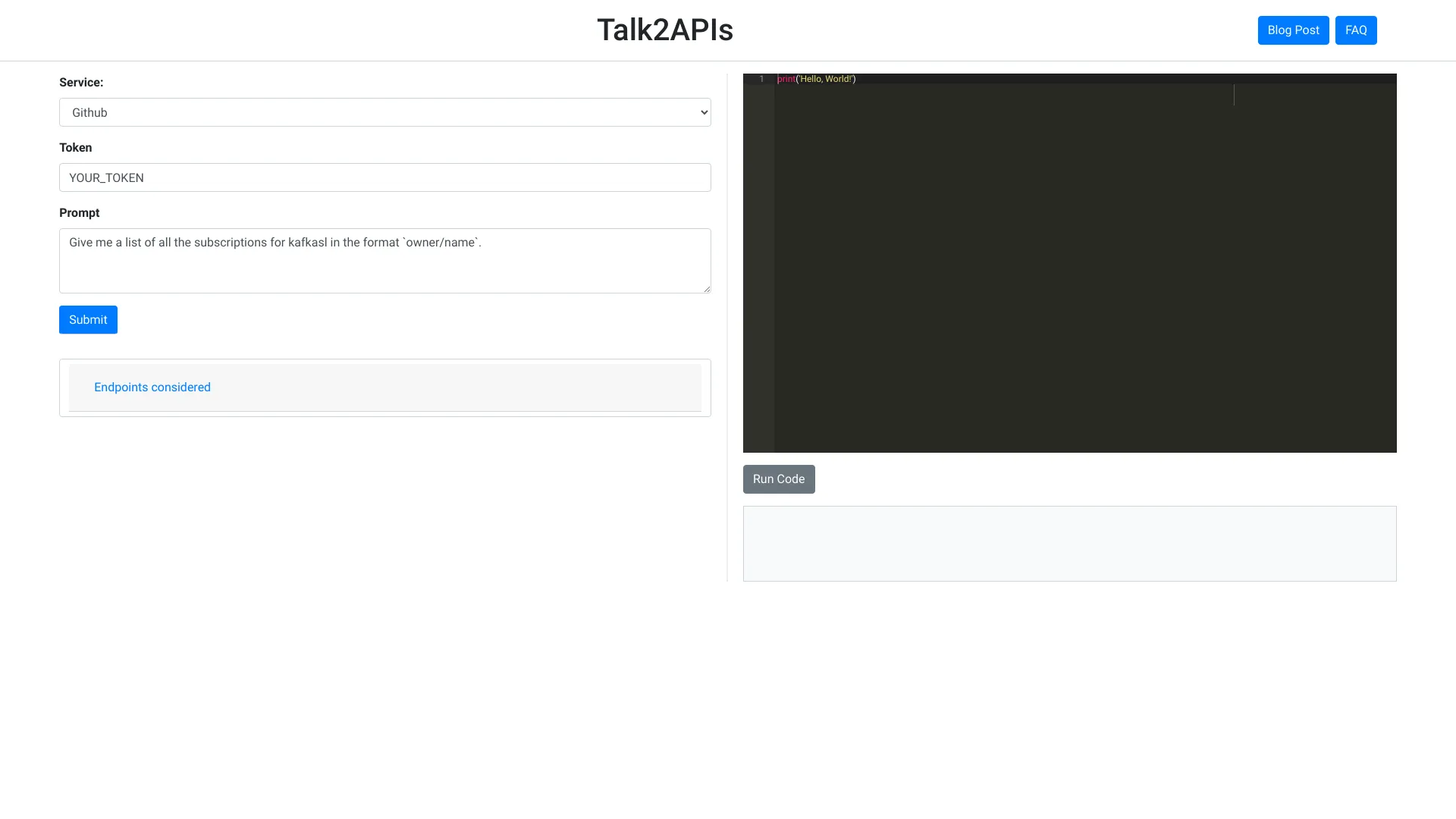The width and height of the screenshot is (1456, 819).
Task: Submit the prompt
Action: 88,319
